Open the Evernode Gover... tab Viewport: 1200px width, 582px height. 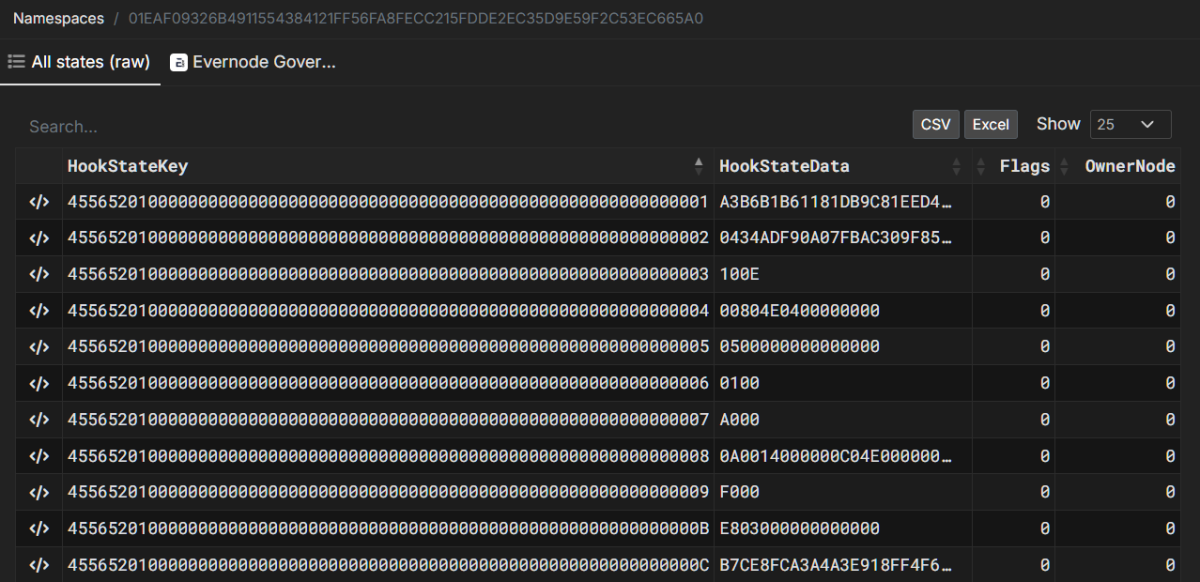click(263, 63)
